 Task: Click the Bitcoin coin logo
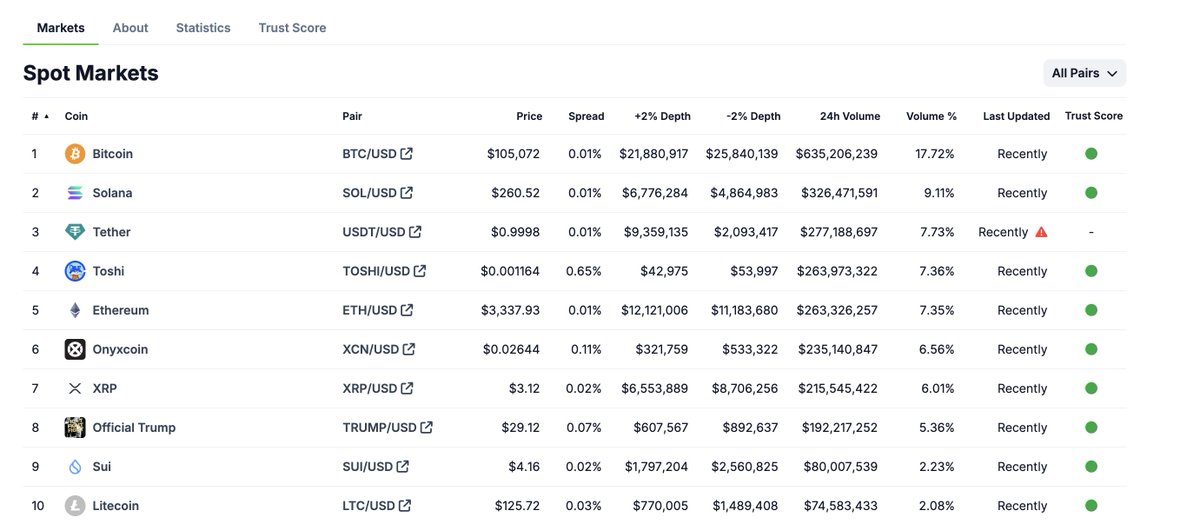click(x=75, y=154)
